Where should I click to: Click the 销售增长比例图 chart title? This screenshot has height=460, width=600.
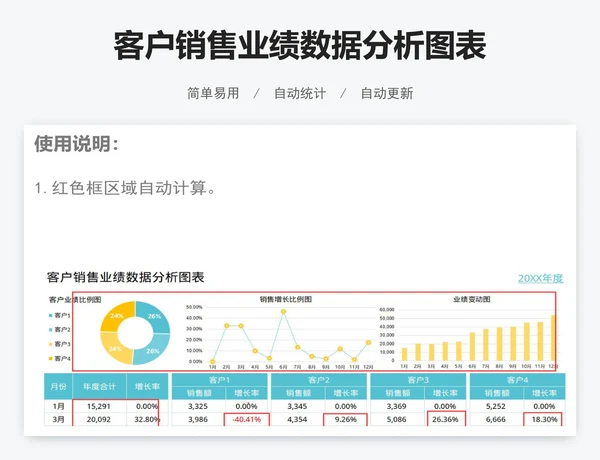(x=286, y=299)
